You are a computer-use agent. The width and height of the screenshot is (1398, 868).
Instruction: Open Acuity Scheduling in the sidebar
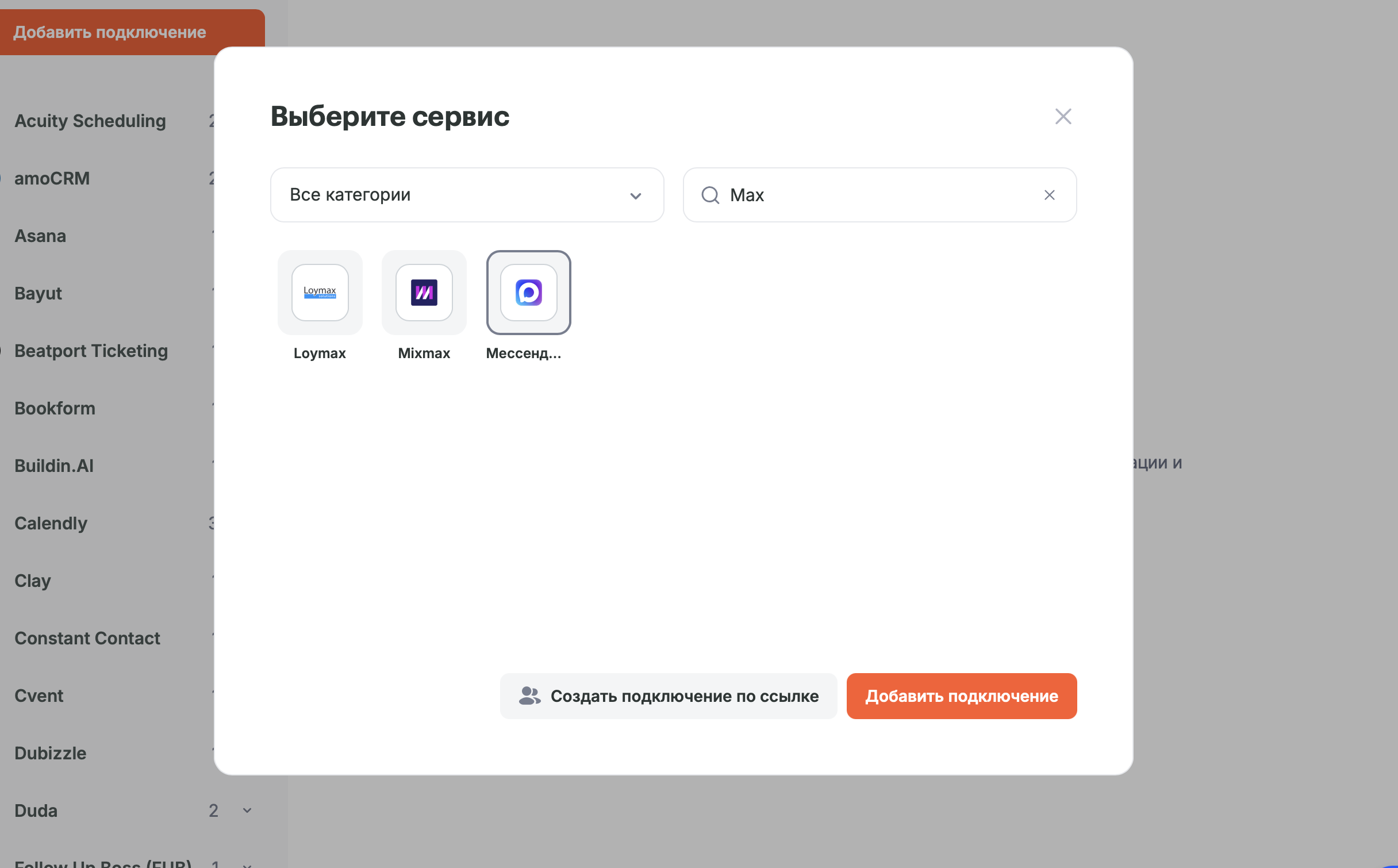tap(90, 121)
